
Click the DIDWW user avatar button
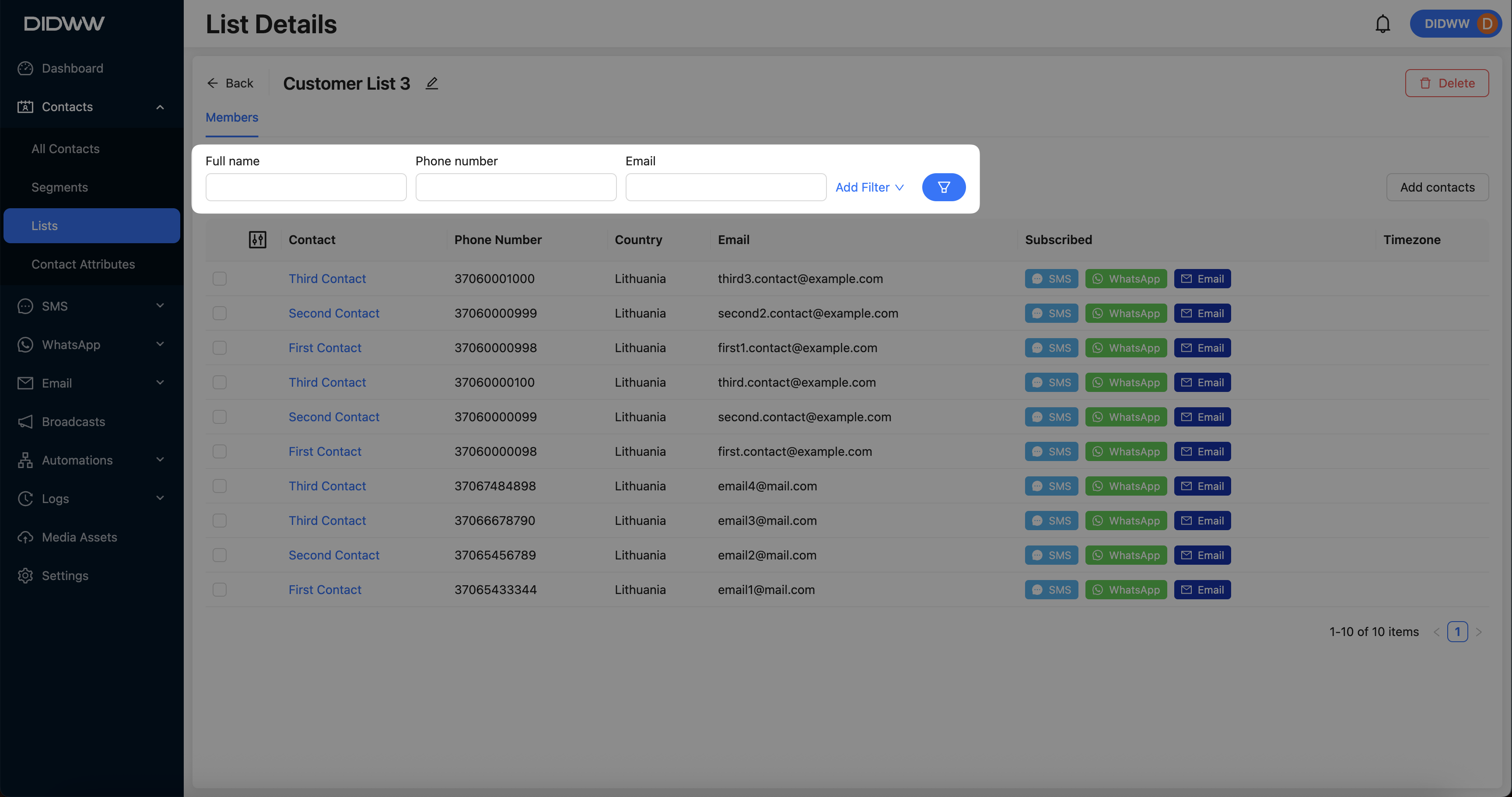pos(1456,24)
